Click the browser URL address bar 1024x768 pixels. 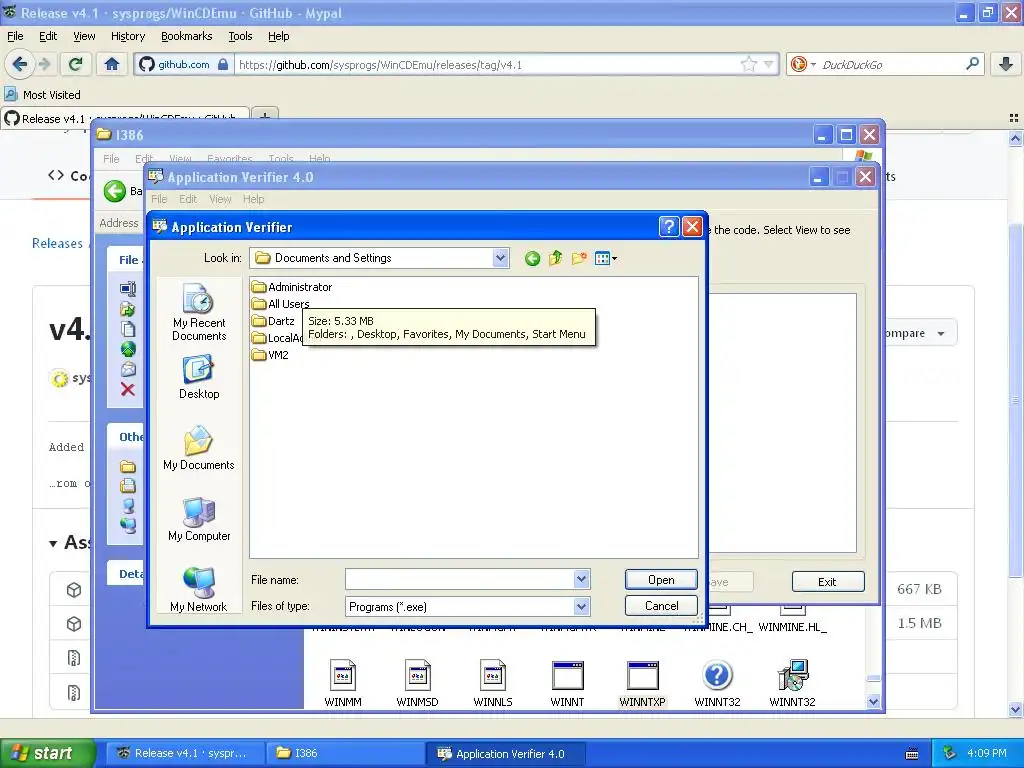coord(487,65)
